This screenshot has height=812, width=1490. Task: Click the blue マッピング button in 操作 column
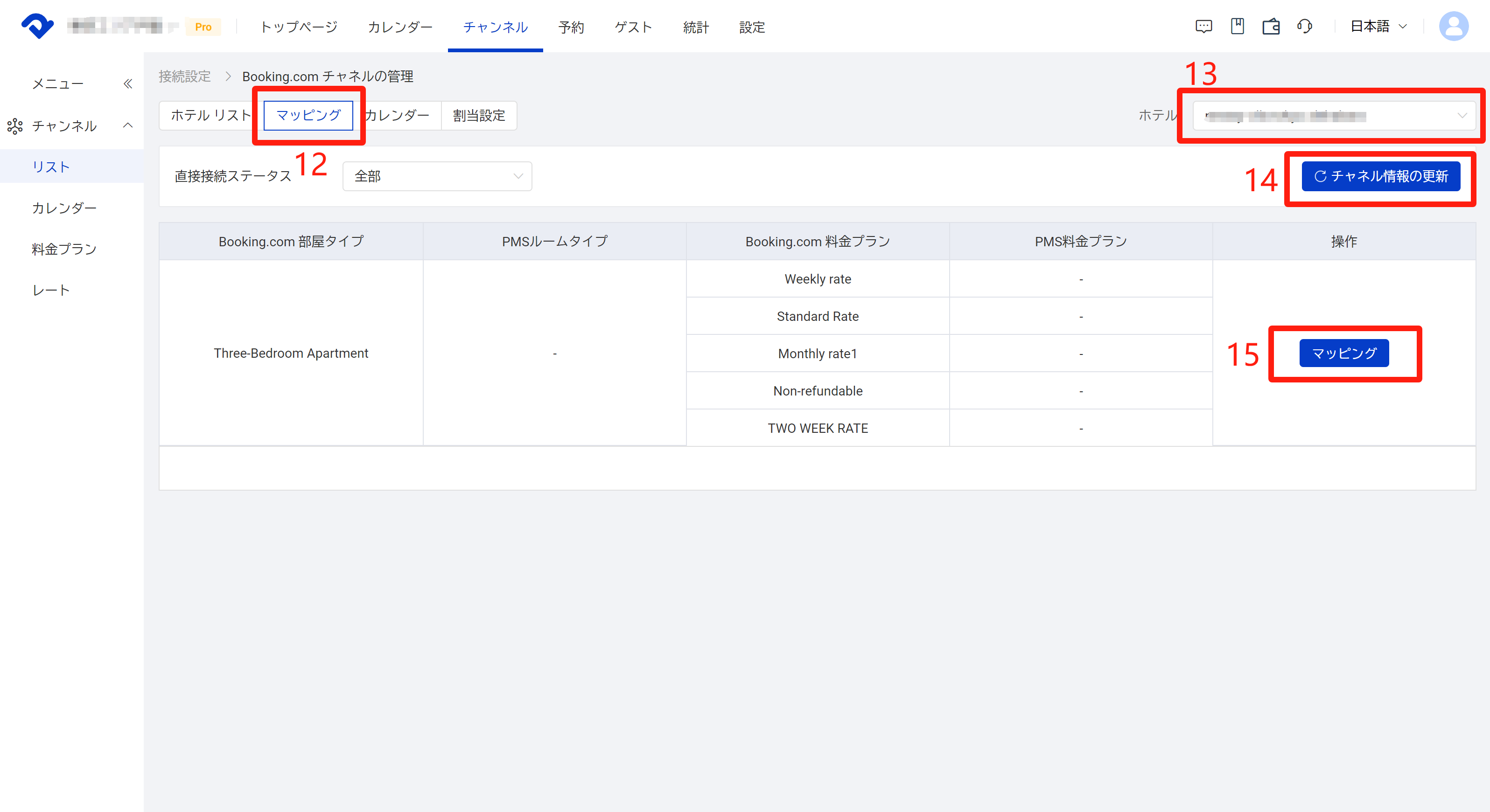[1343, 353]
